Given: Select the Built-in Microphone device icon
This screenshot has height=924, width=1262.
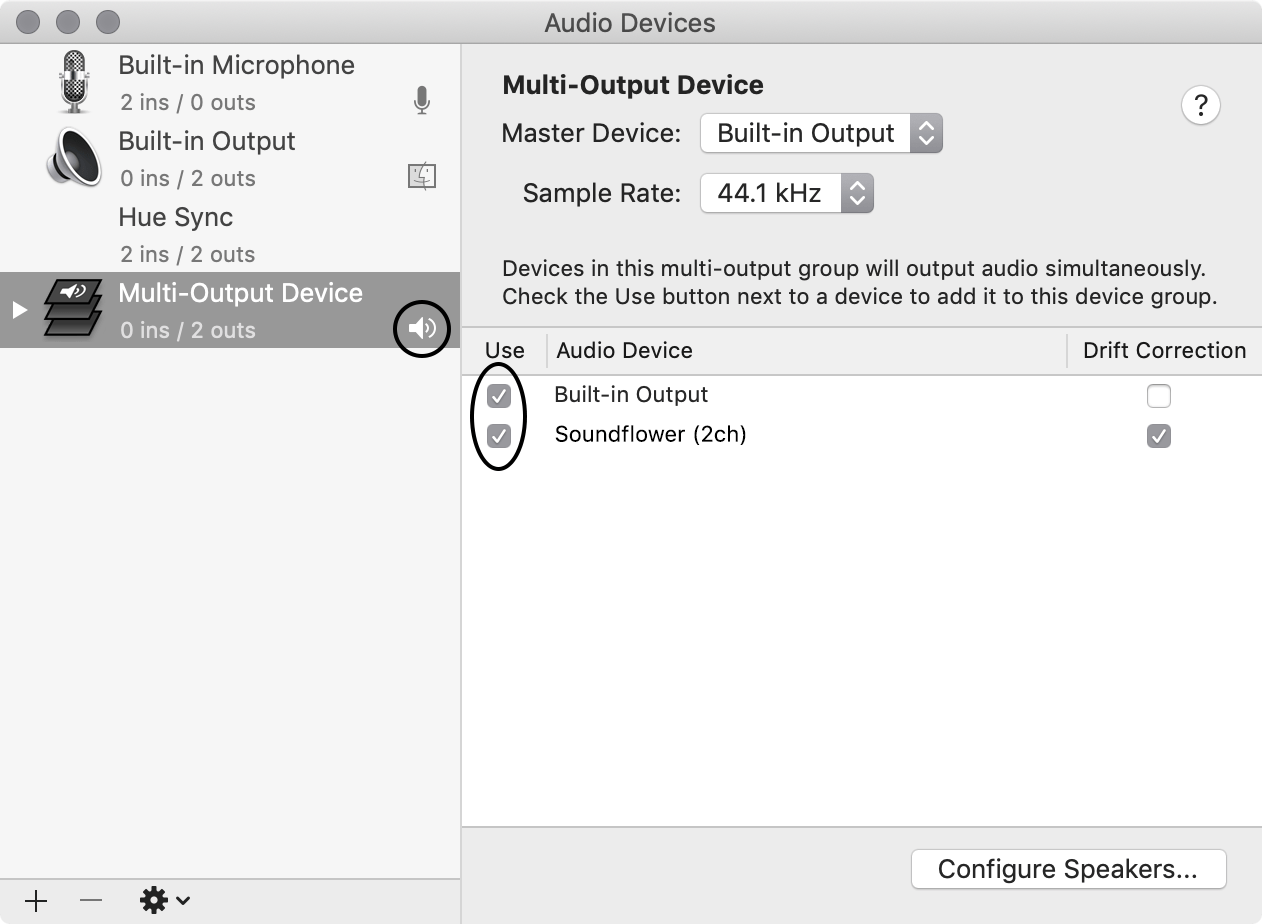Looking at the screenshot, I should (75, 80).
